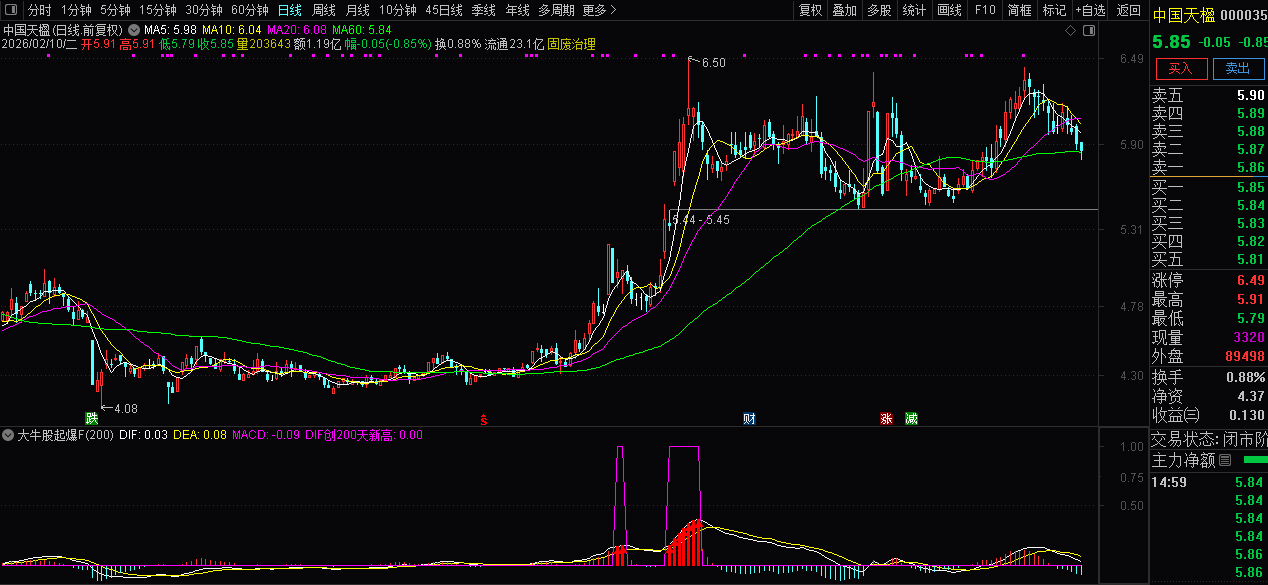Click the 固废治理 sector link
The height and width of the screenshot is (585, 1268).
(571, 45)
